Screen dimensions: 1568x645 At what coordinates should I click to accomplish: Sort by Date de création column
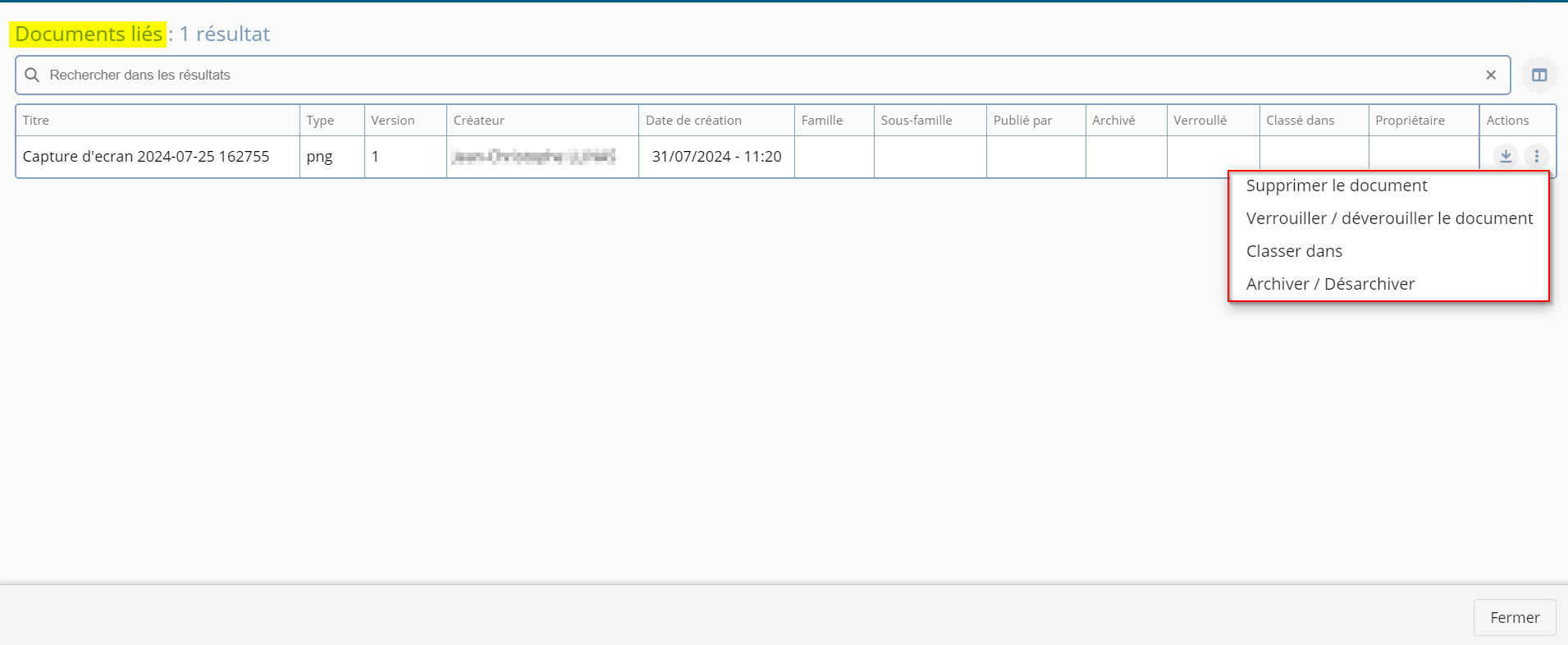point(693,120)
